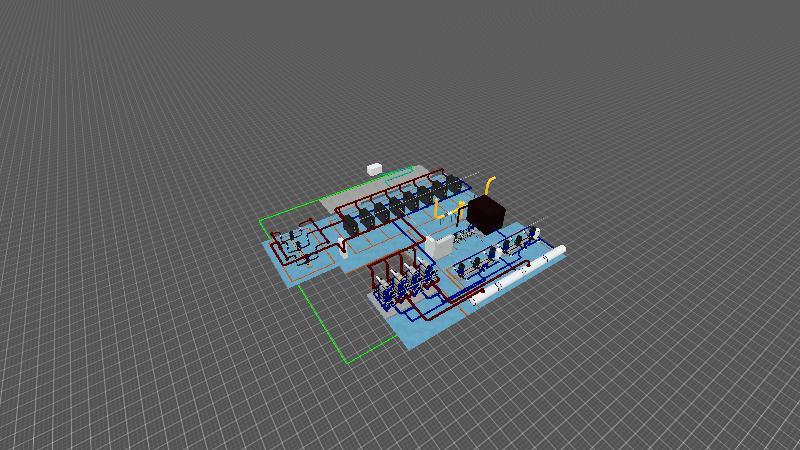This screenshot has height=450, width=800.
Task: Select the rightmost dark chiller in the row
Action: 451,186
